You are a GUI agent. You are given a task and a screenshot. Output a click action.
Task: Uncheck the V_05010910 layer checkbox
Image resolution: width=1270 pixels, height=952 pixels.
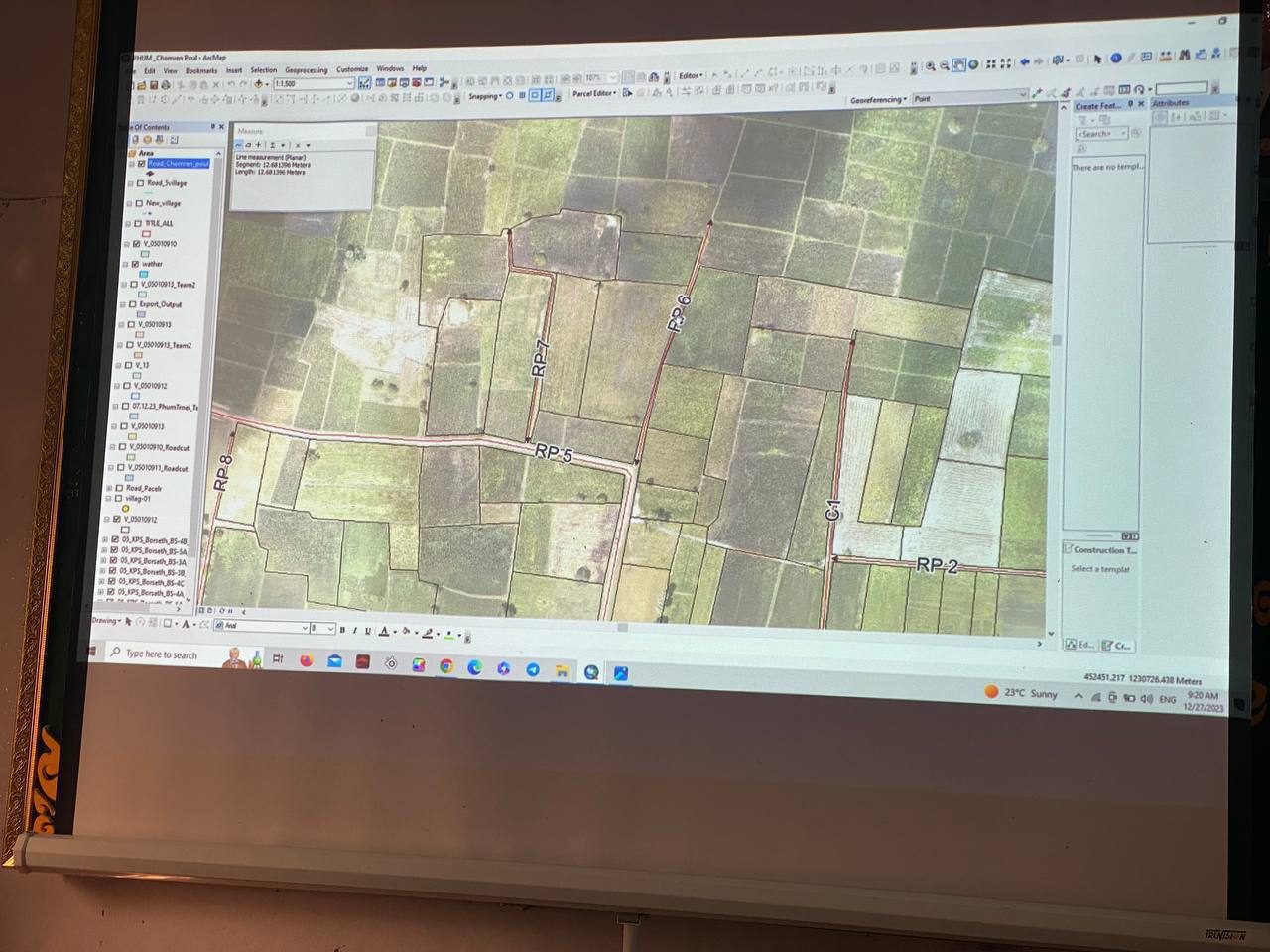click(x=136, y=244)
